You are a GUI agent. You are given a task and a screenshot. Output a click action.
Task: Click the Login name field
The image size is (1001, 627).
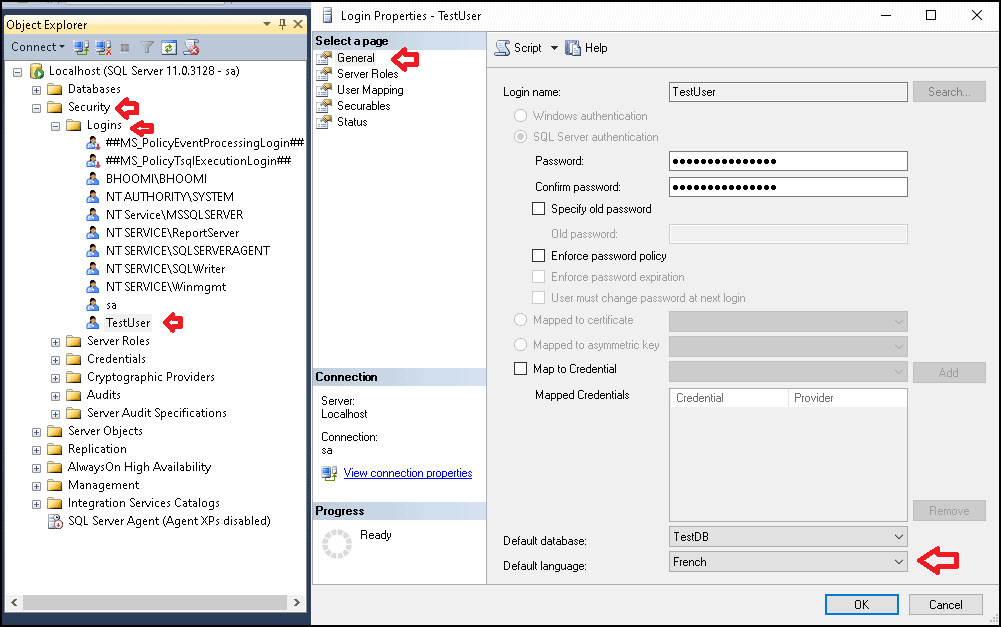[x=788, y=92]
